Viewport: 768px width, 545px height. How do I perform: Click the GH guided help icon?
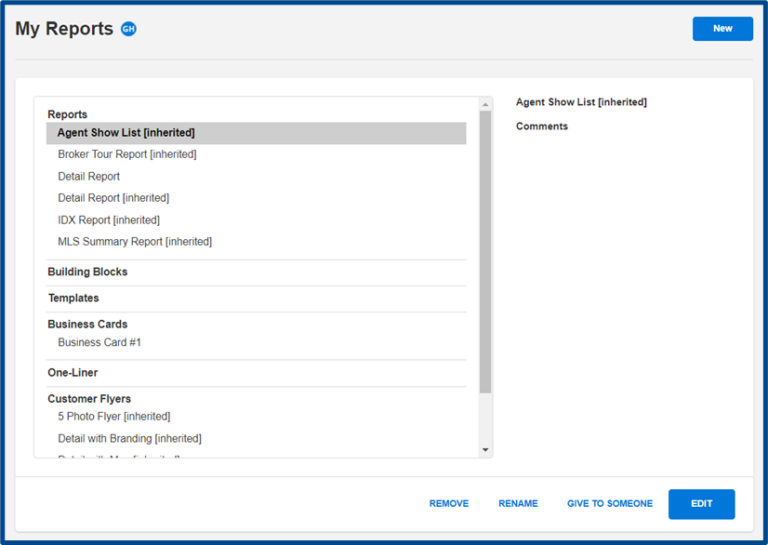tap(128, 29)
